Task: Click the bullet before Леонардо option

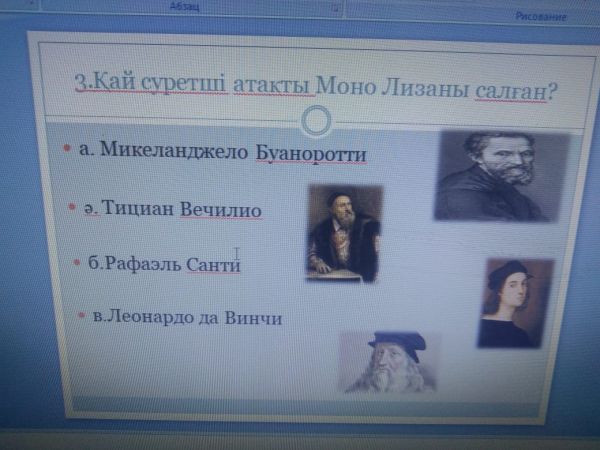Action: pos(81,315)
